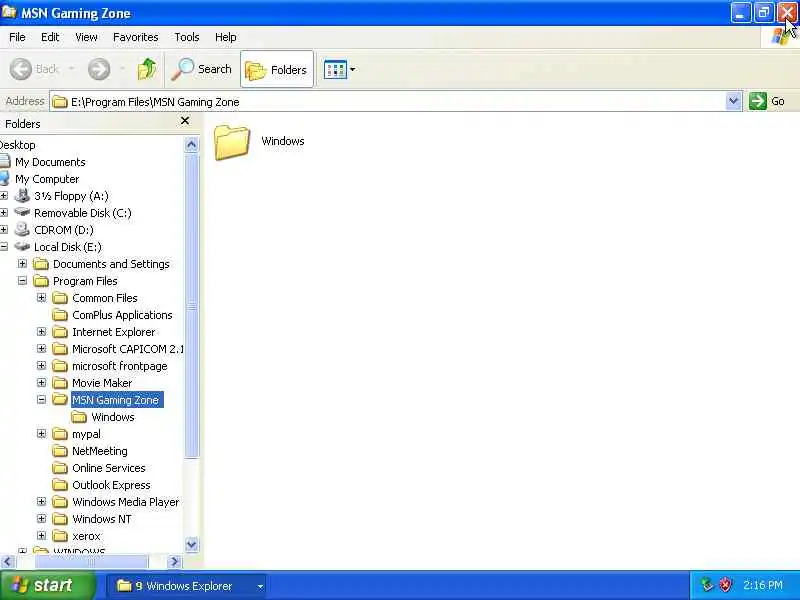Click the folder tree scroll up arrow
Screen dimensions: 800x600
pos(191,145)
